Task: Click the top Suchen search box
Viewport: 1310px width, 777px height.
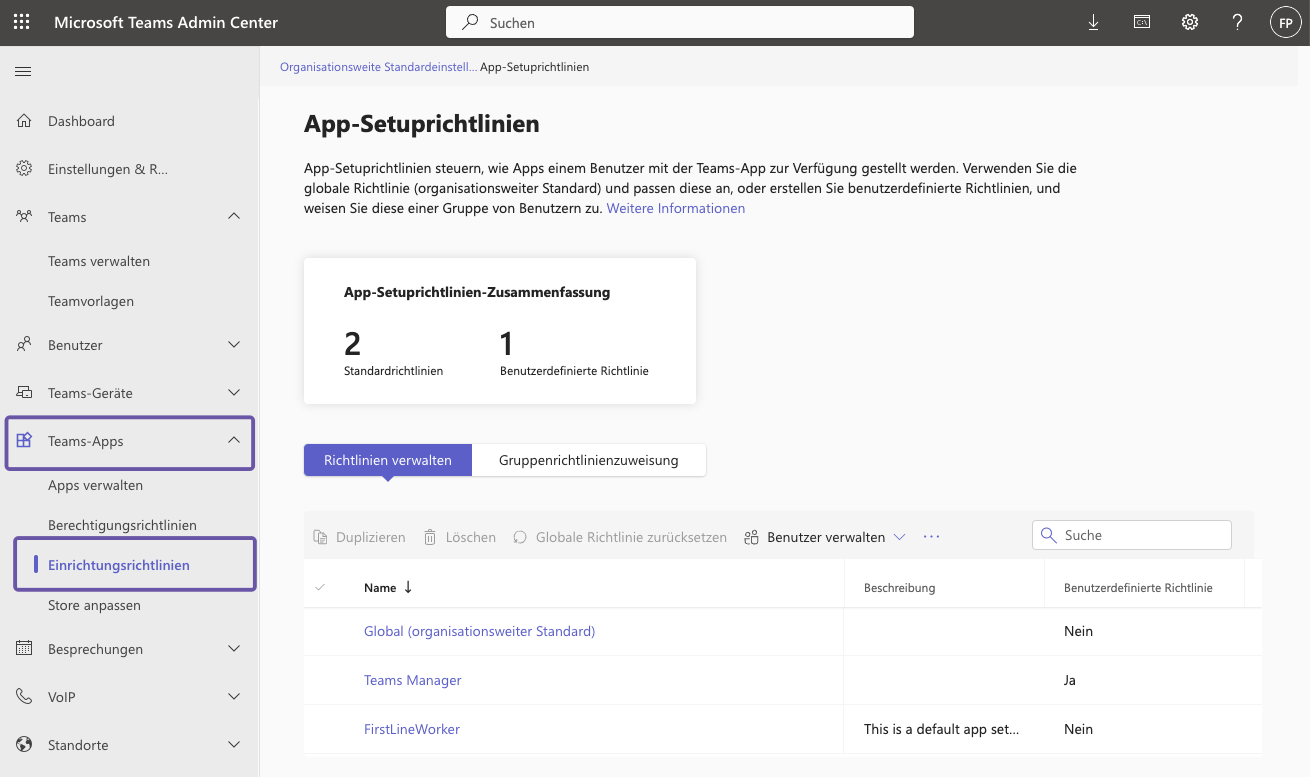Action: pyautogui.click(x=680, y=22)
